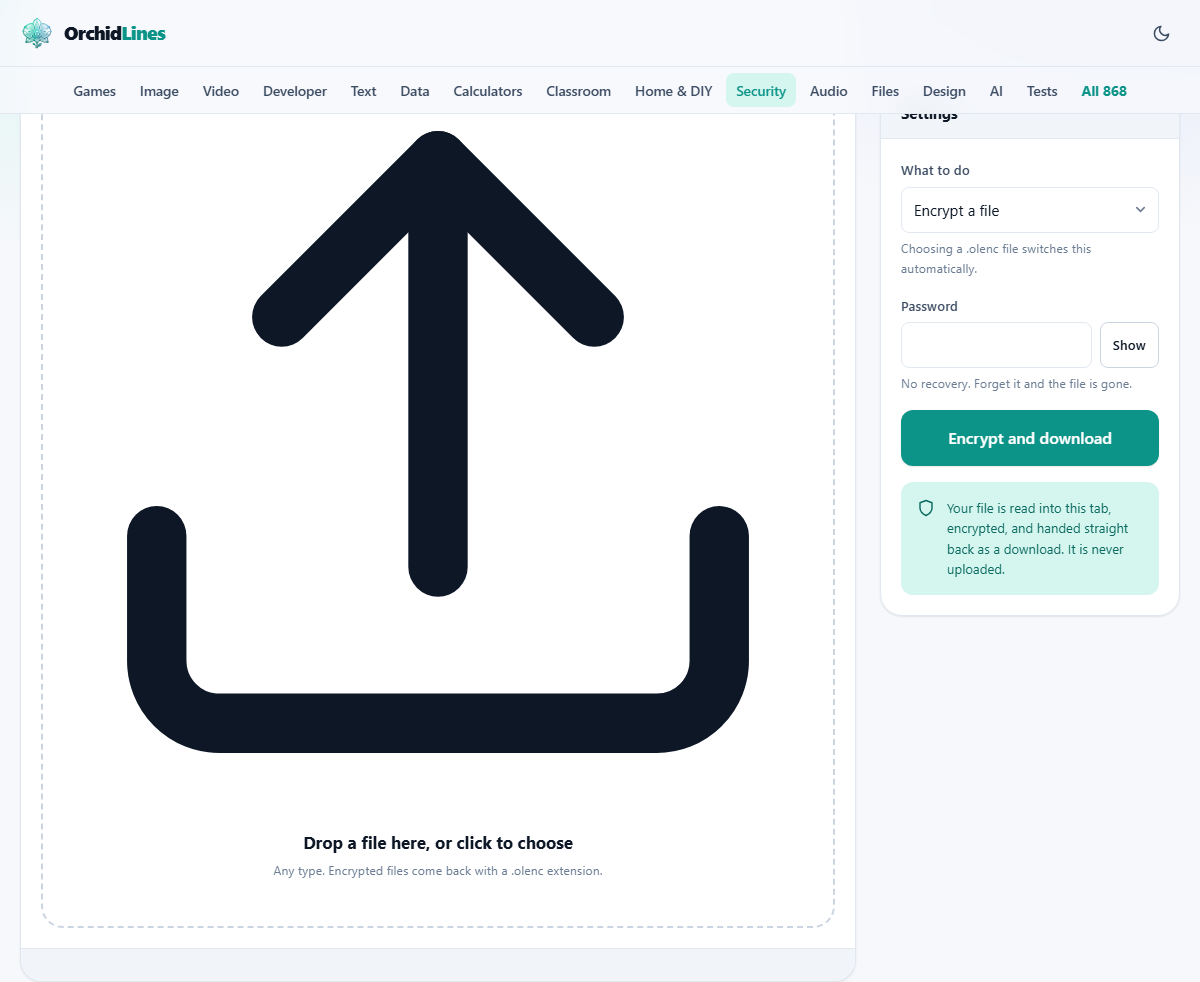This screenshot has width=1200, height=982.
Task: Click Show to reveal the password
Action: click(x=1129, y=345)
